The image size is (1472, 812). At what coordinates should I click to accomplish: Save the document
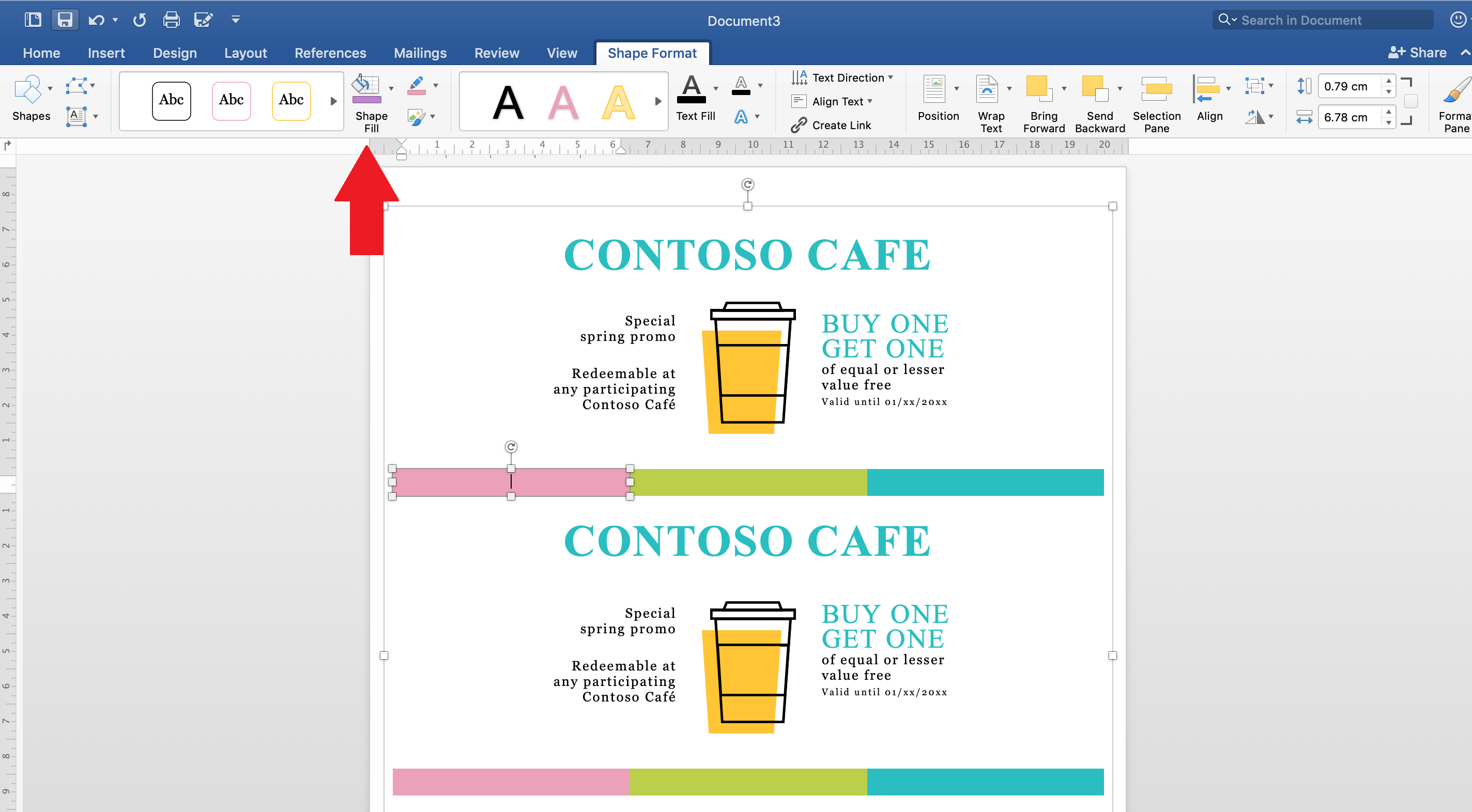pos(65,20)
